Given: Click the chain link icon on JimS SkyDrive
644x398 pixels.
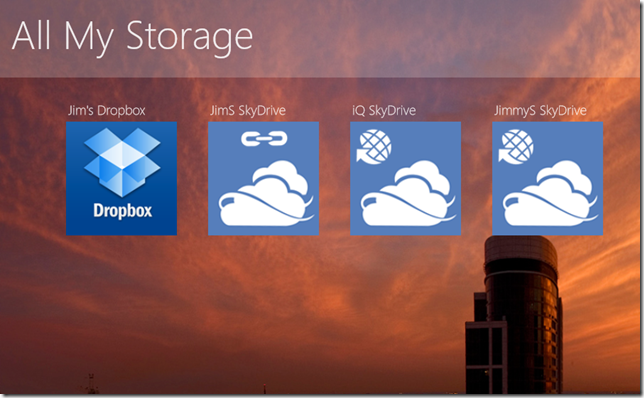Looking at the screenshot, I should click(x=264, y=139).
